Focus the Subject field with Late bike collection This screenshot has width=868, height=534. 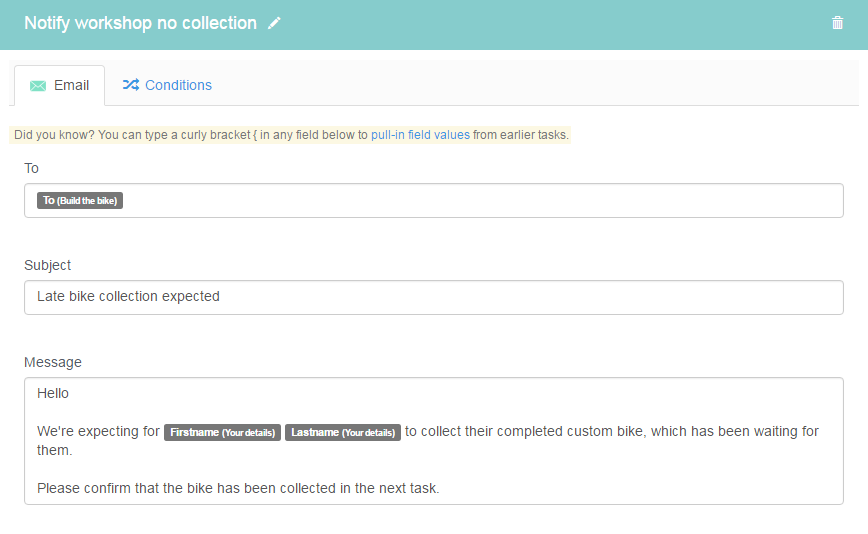[x=433, y=298]
